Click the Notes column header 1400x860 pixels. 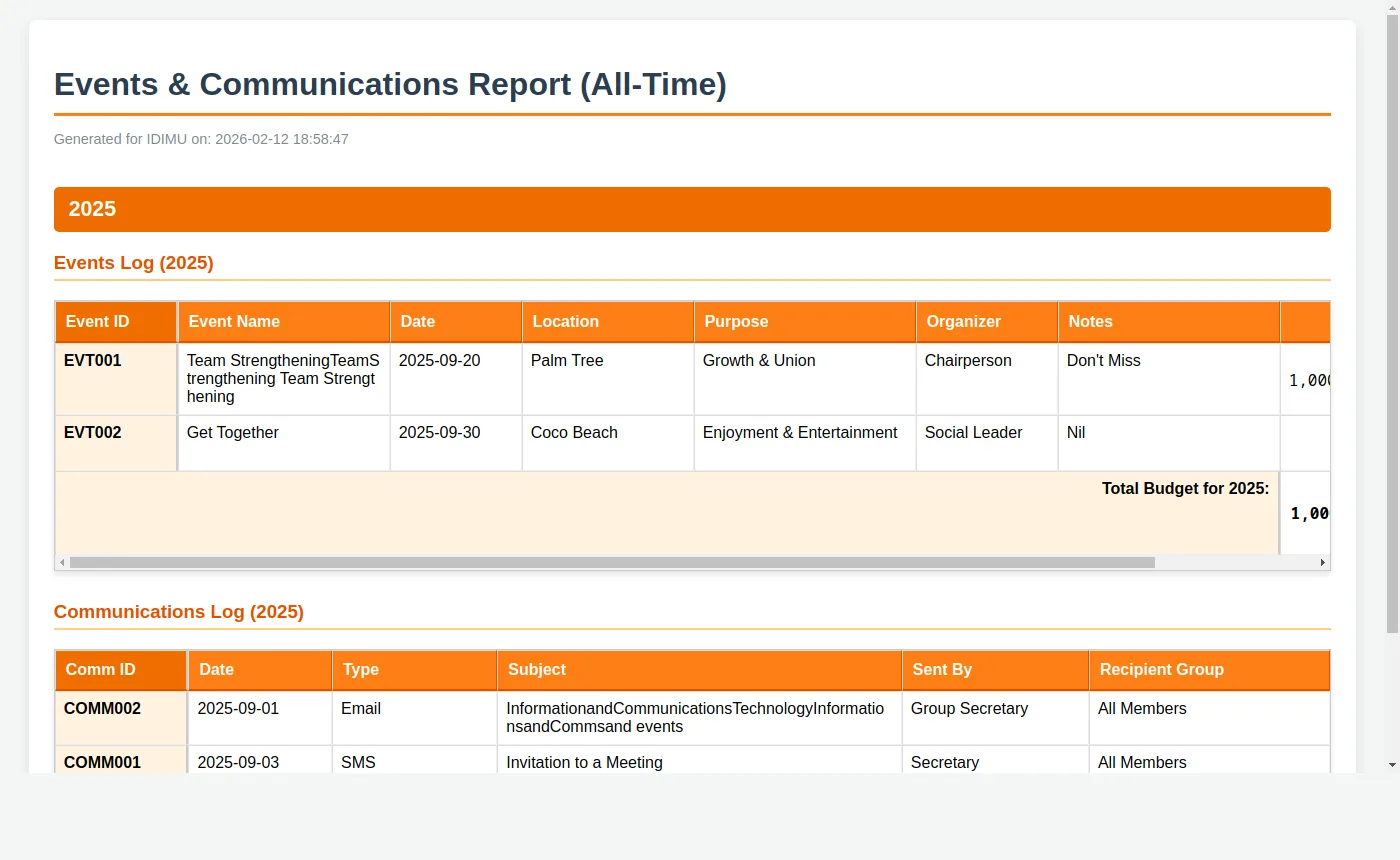point(1169,322)
